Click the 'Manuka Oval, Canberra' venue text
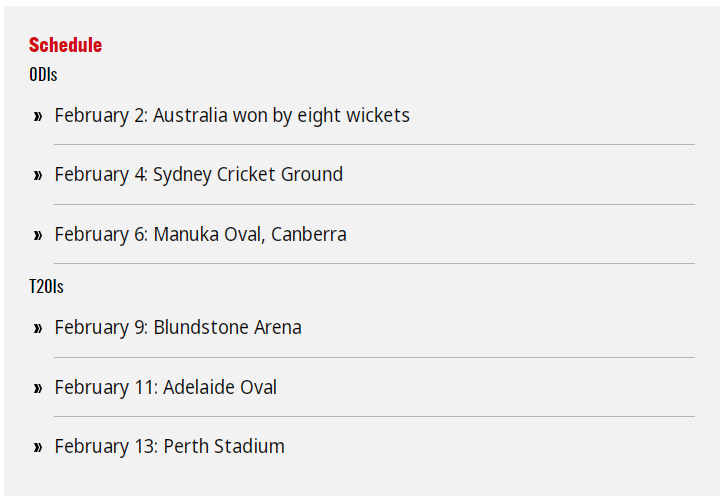The height and width of the screenshot is (500, 725). 250,235
